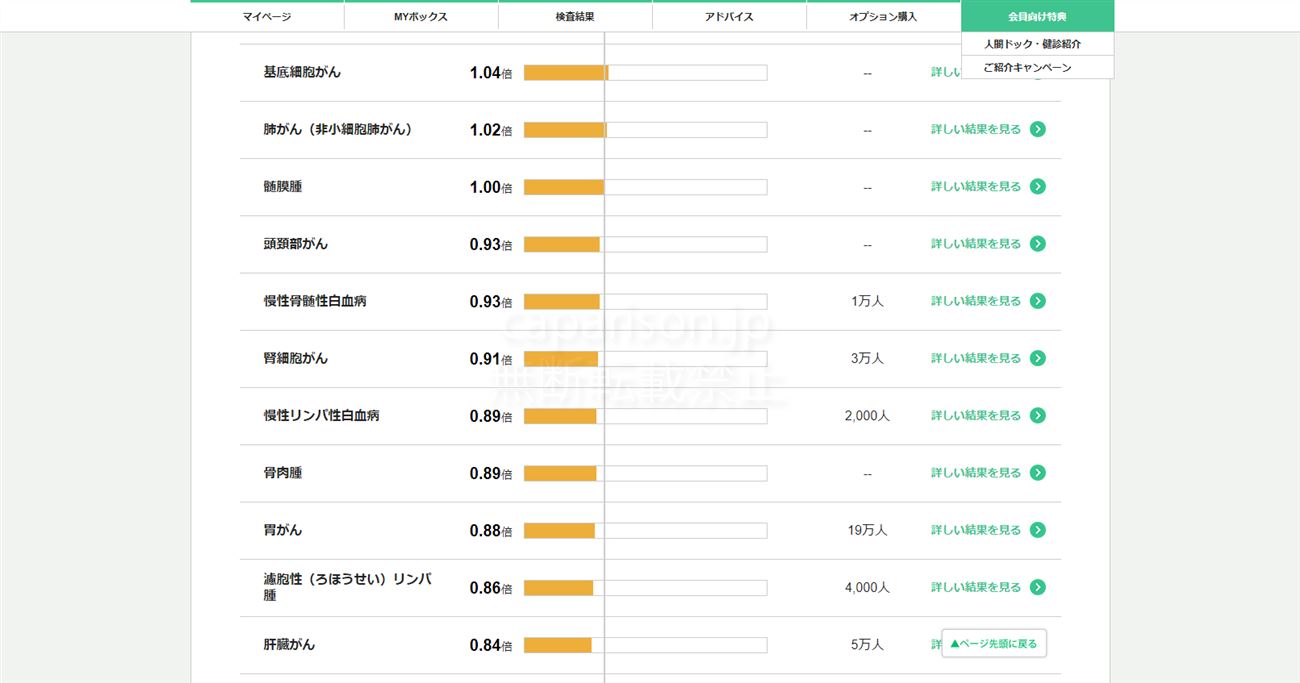Click the green arrow icon for 肺がん row

tap(1038, 129)
